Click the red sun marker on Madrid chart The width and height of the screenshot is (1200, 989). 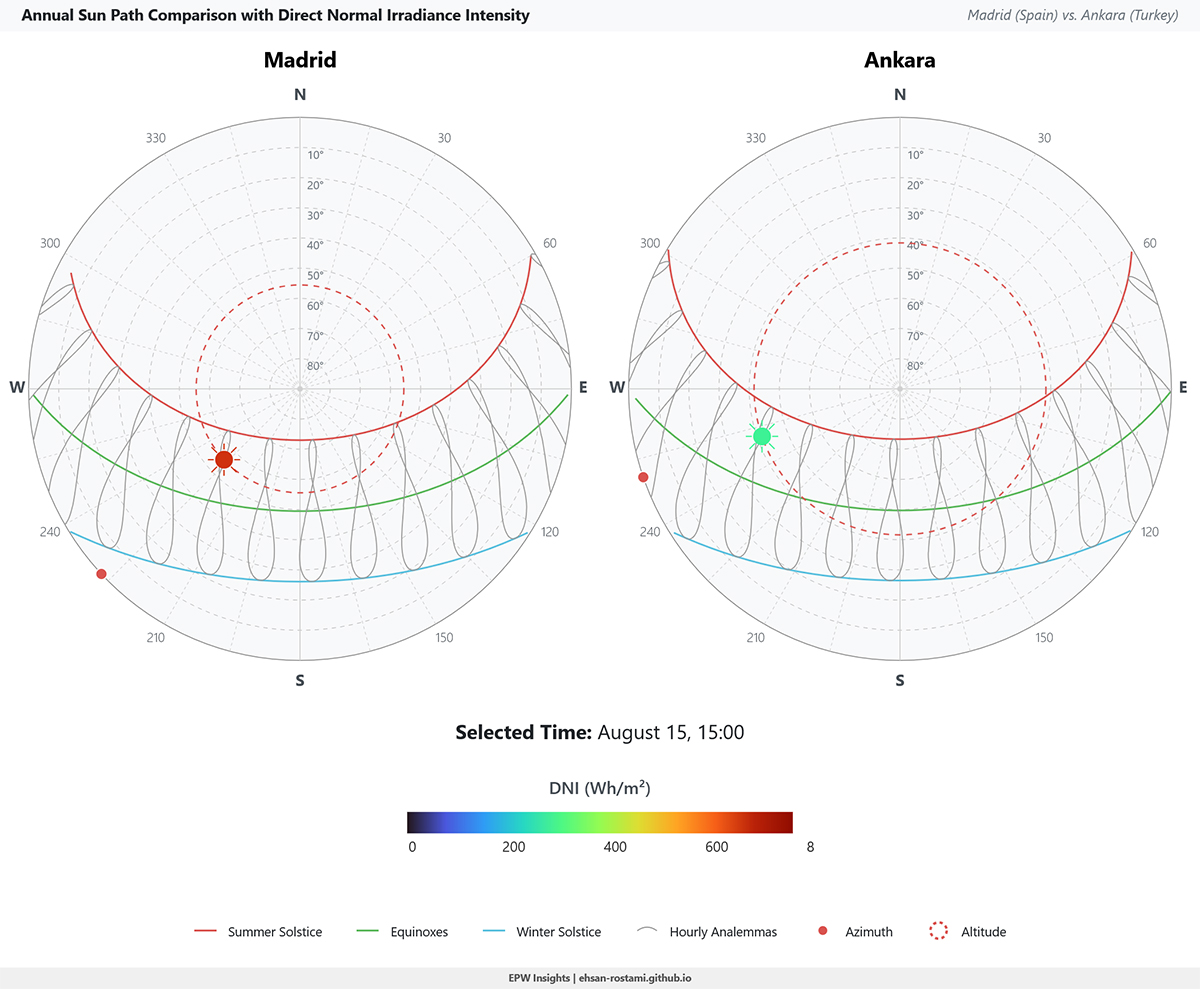(224, 460)
